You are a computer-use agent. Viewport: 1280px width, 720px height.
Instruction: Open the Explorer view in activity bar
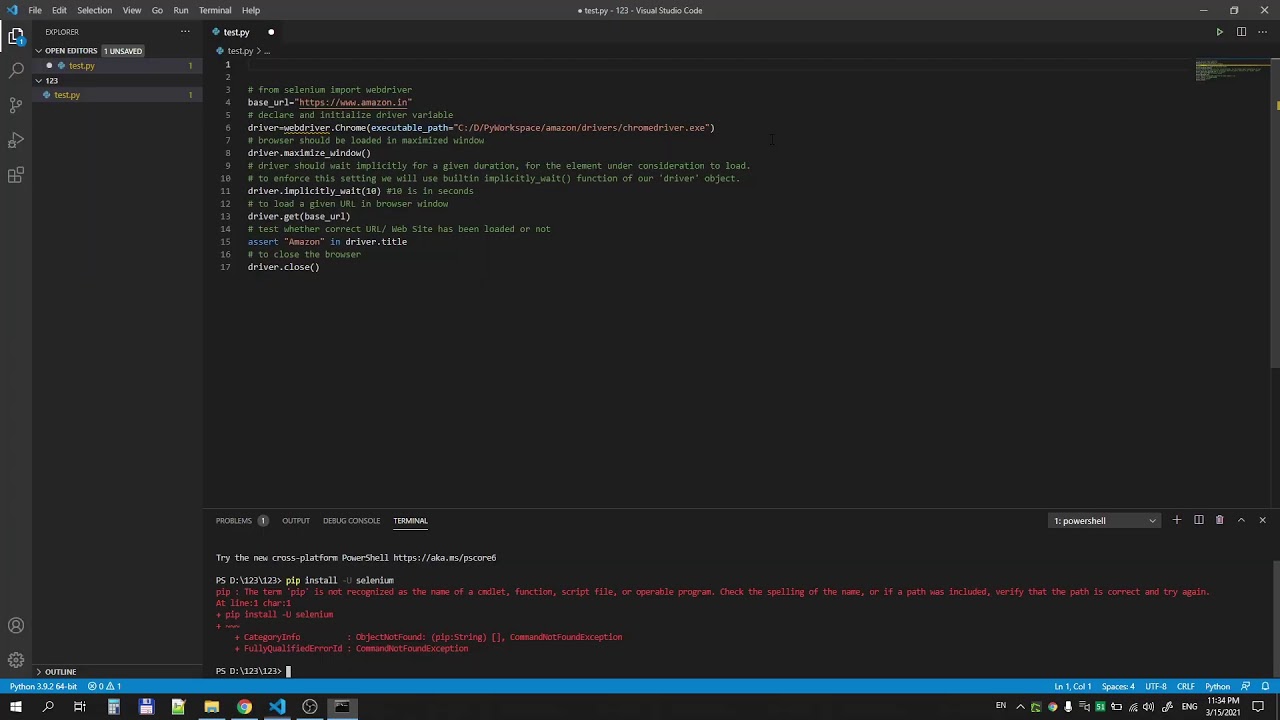tap(16, 38)
